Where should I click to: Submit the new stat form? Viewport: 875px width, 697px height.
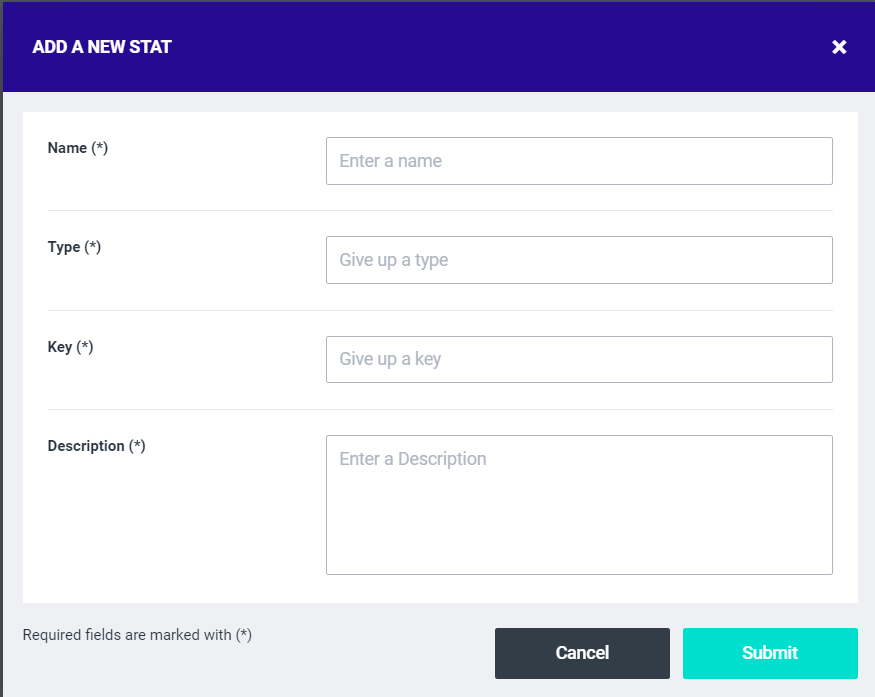pyautogui.click(x=770, y=653)
